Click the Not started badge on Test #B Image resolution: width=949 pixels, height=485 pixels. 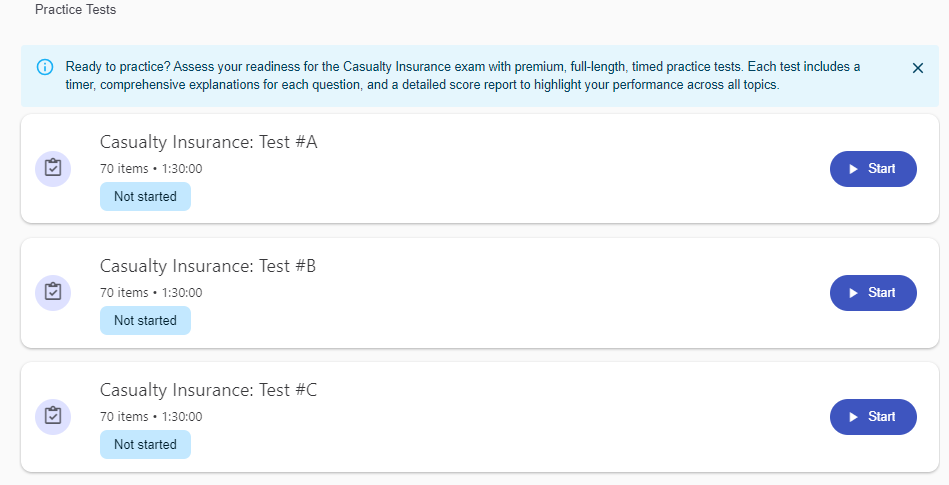[x=145, y=321]
